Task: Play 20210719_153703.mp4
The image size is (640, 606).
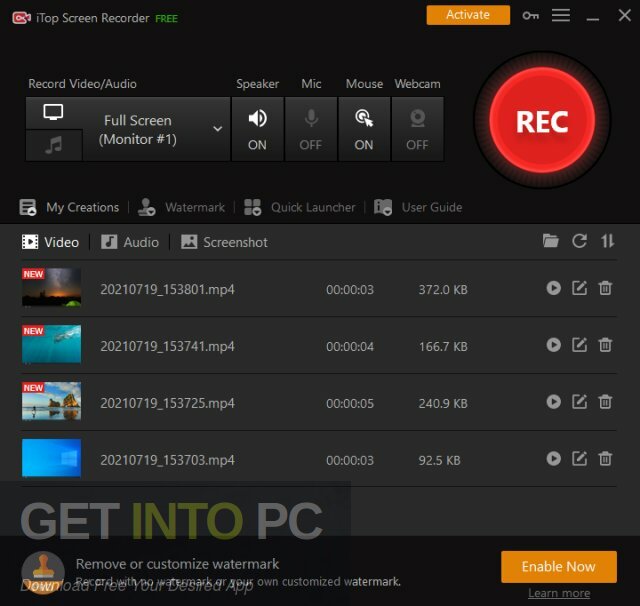Action: click(553, 459)
